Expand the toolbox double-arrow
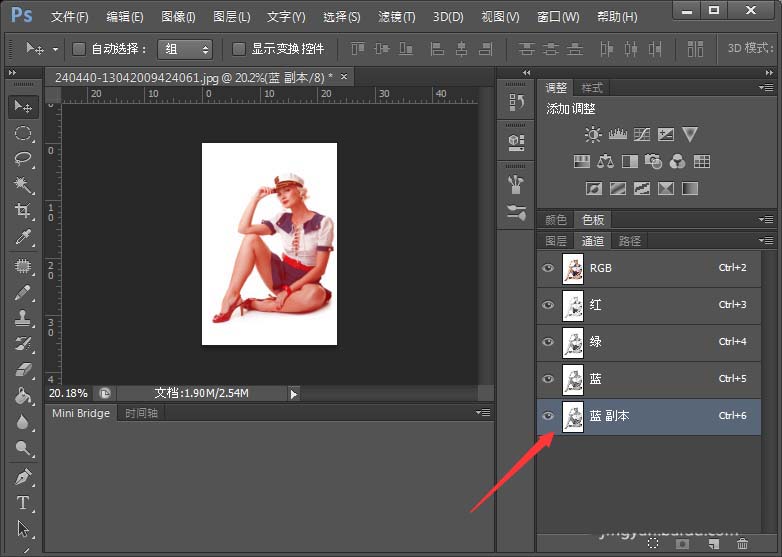The image size is (782, 557). pos(12,73)
